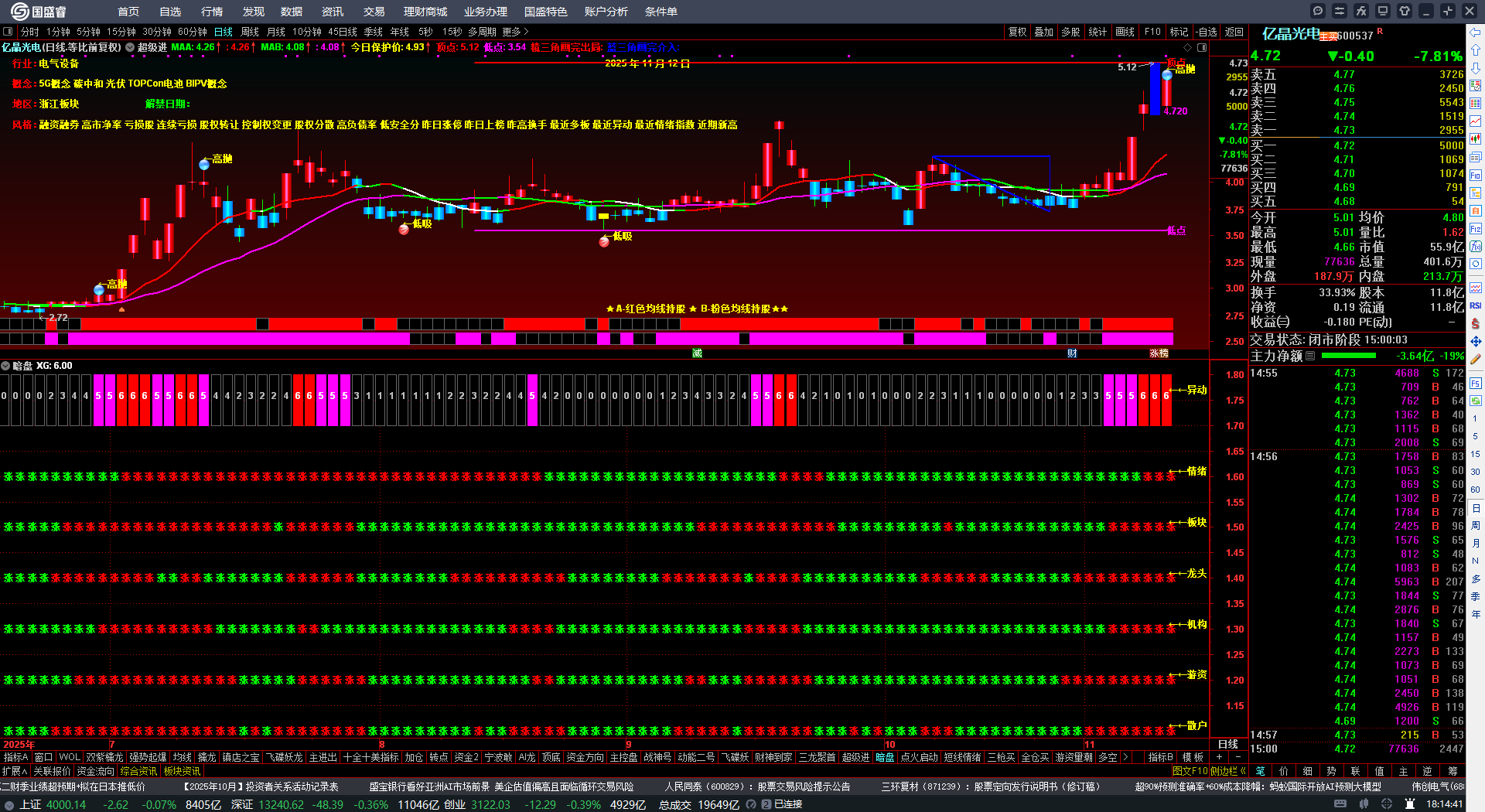Screen dimensions: 1485x812
Task: Click the plus zoom button below chart
Action: 1220,757
